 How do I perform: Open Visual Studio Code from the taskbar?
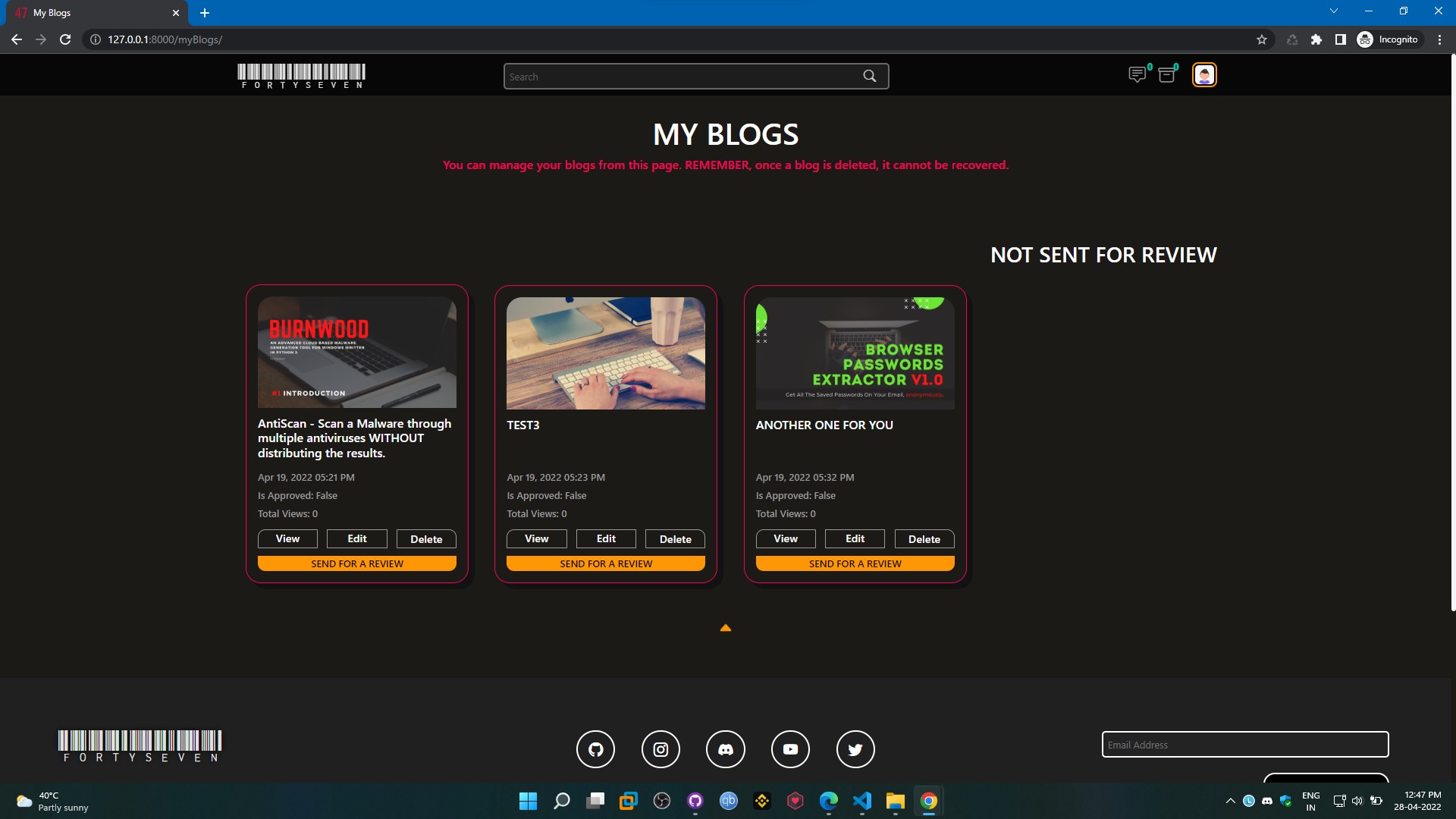point(862,801)
